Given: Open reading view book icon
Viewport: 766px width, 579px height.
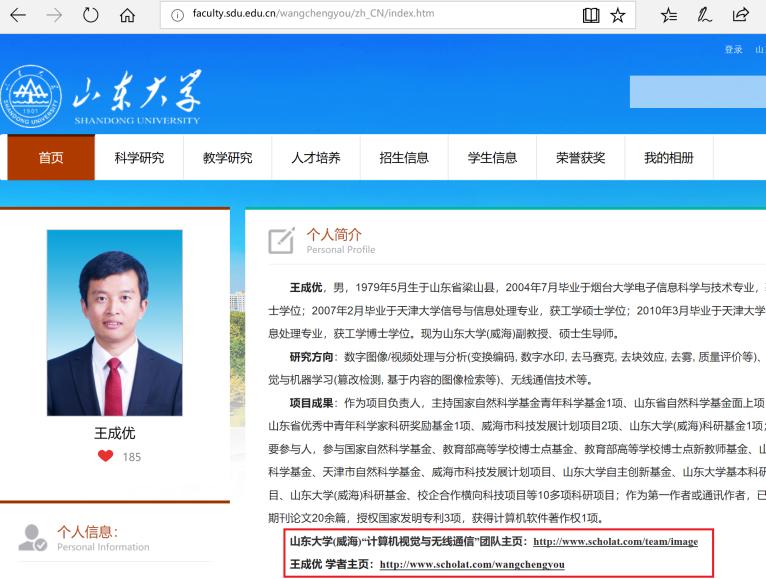Looking at the screenshot, I should [591, 15].
